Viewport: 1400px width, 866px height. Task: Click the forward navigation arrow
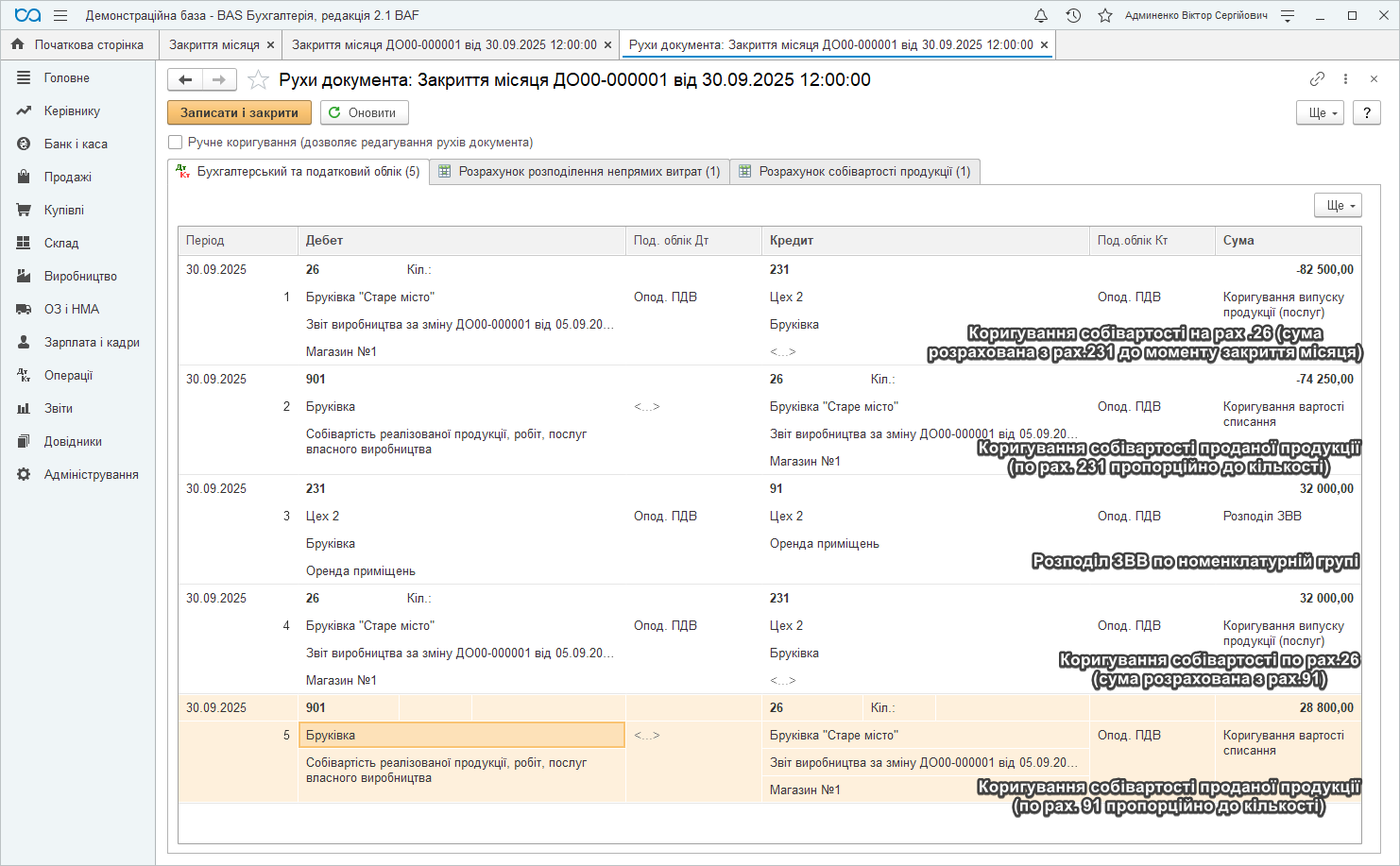(219, 80)
